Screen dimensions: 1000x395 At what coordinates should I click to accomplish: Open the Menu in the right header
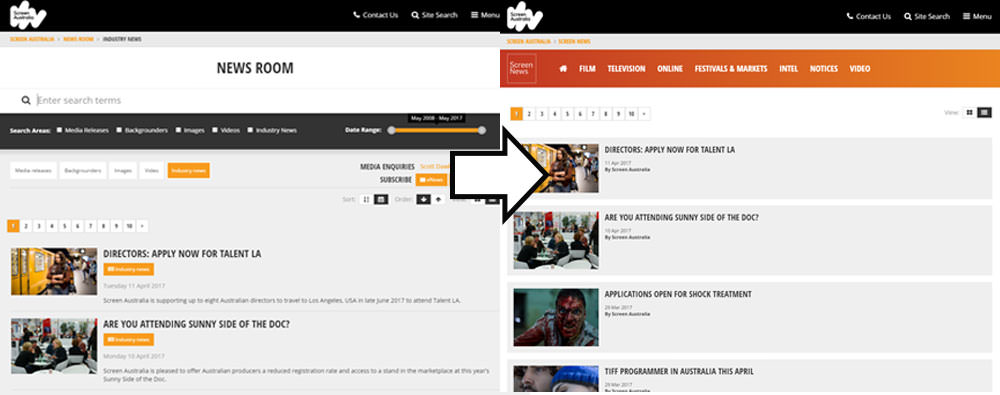click(977, 17)
